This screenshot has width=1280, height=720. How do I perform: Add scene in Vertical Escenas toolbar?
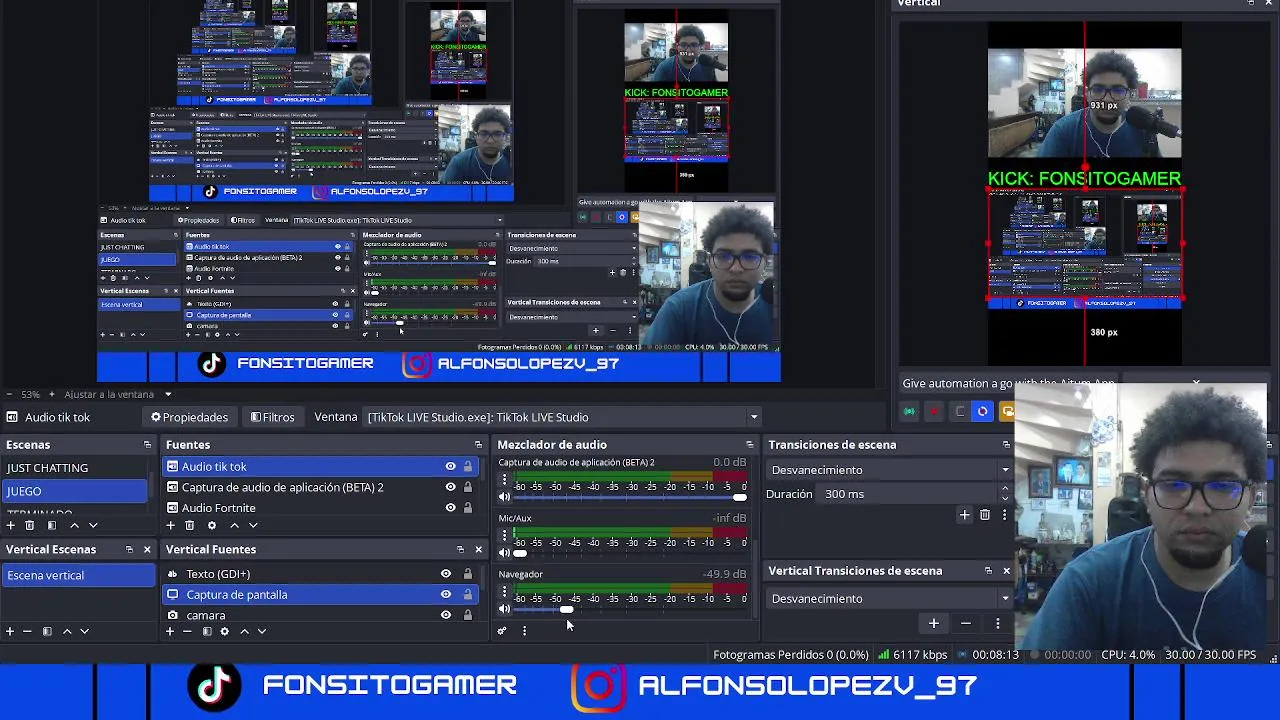[x=10, y=631]
